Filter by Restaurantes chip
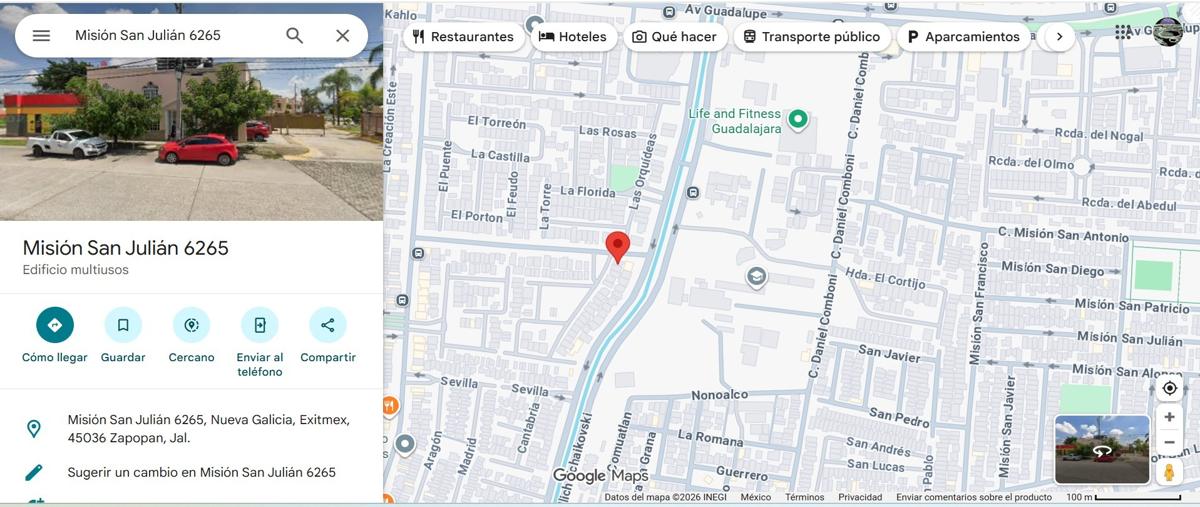The image size is (1200, 507). (x=463, y=37)
